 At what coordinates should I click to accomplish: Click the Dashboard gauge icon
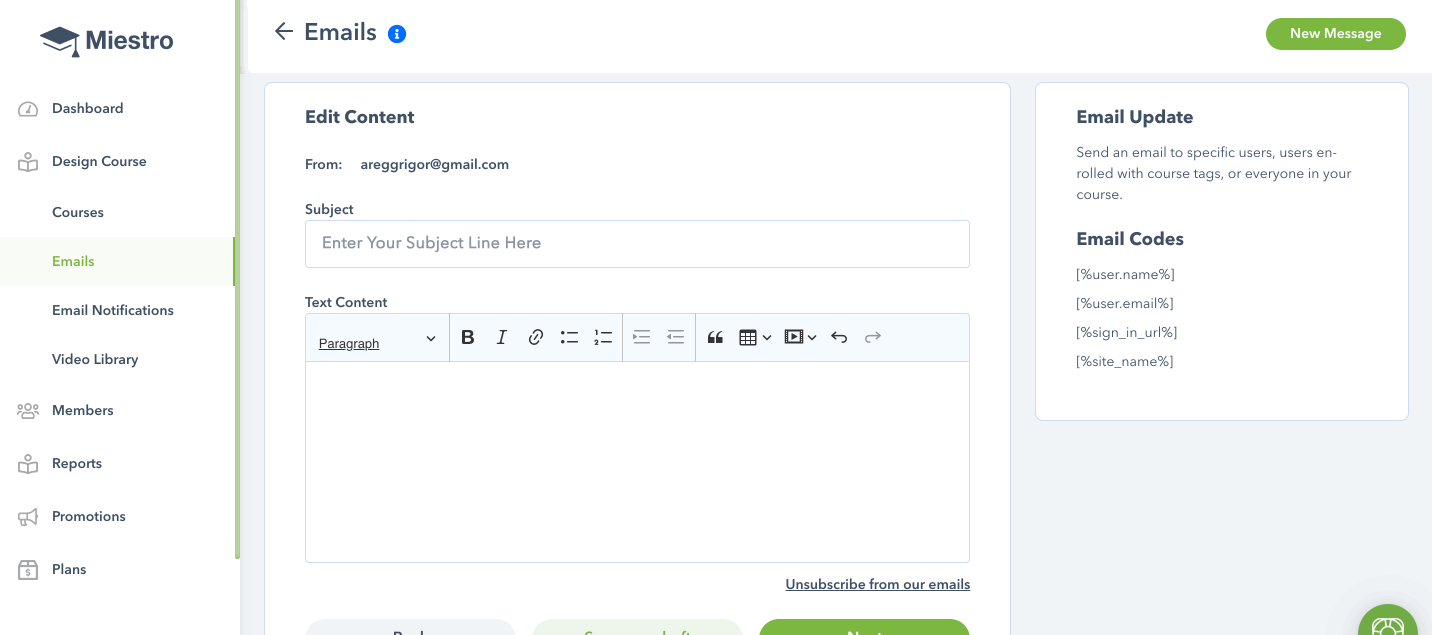[28, 109]
